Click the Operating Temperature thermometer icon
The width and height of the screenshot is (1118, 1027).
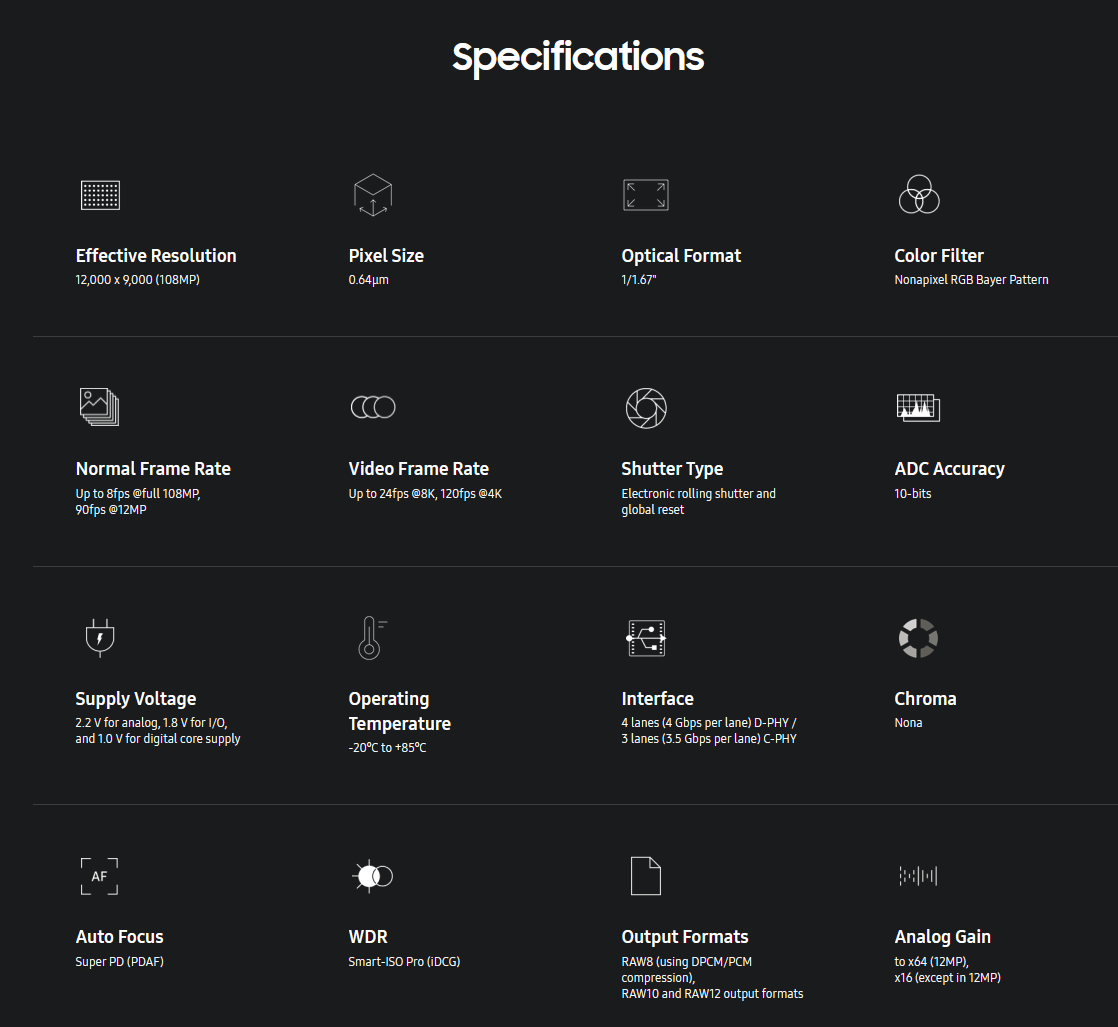click(x=371, y=638)
